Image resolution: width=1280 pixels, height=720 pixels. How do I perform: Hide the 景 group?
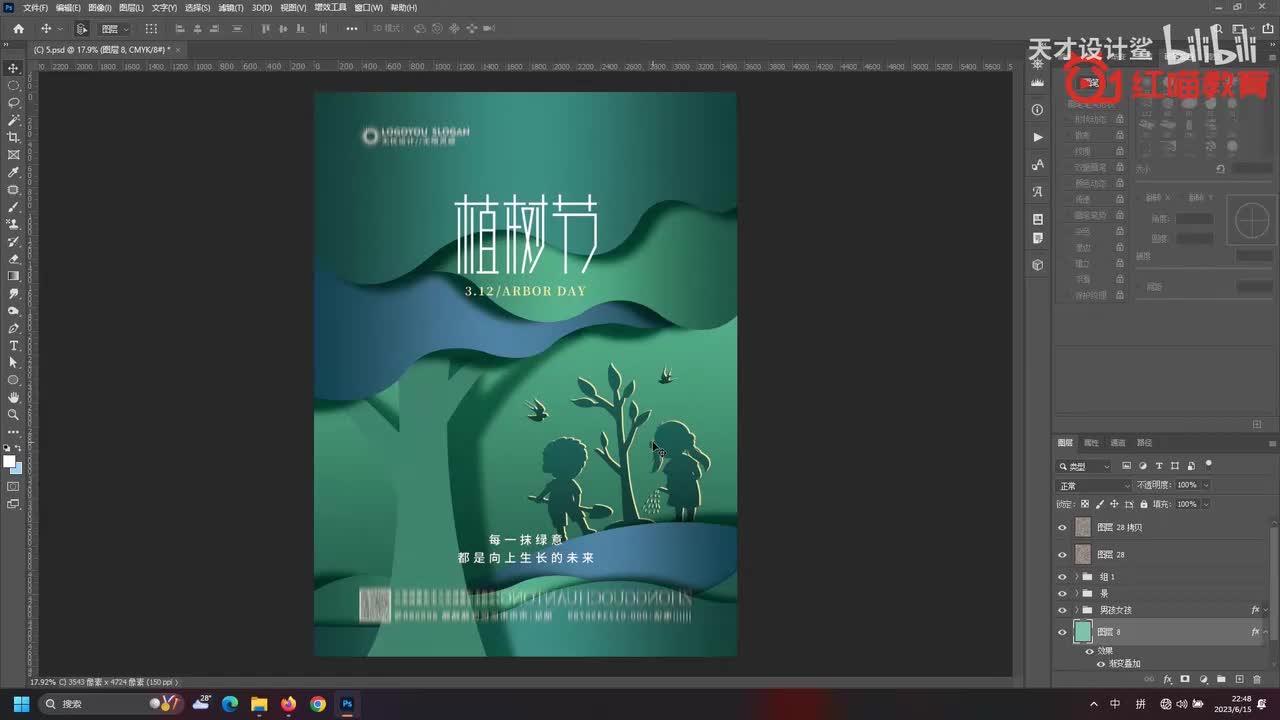click(1062, 593)
